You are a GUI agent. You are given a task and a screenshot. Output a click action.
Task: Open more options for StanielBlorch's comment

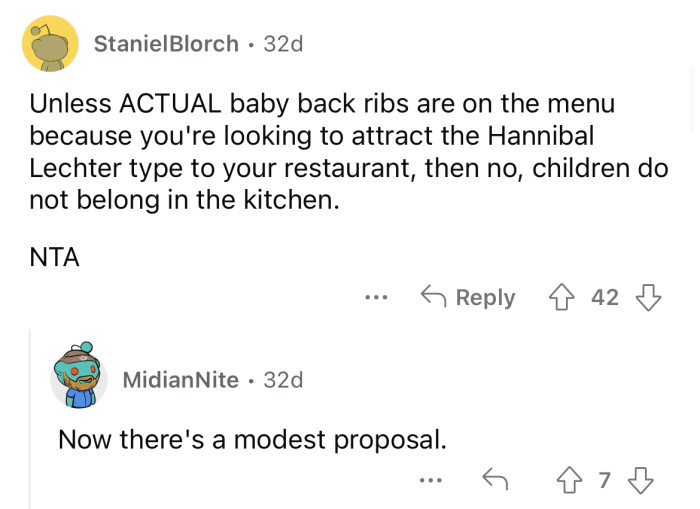(375, 298)
